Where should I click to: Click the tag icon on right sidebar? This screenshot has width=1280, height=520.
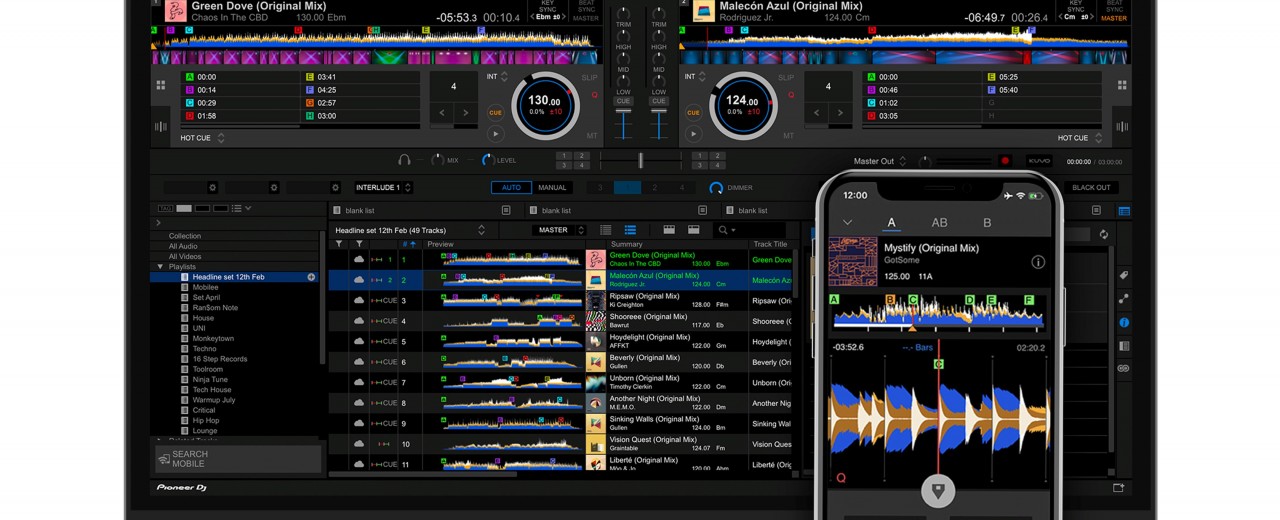pyautogui.click(x=1123, y=275)
